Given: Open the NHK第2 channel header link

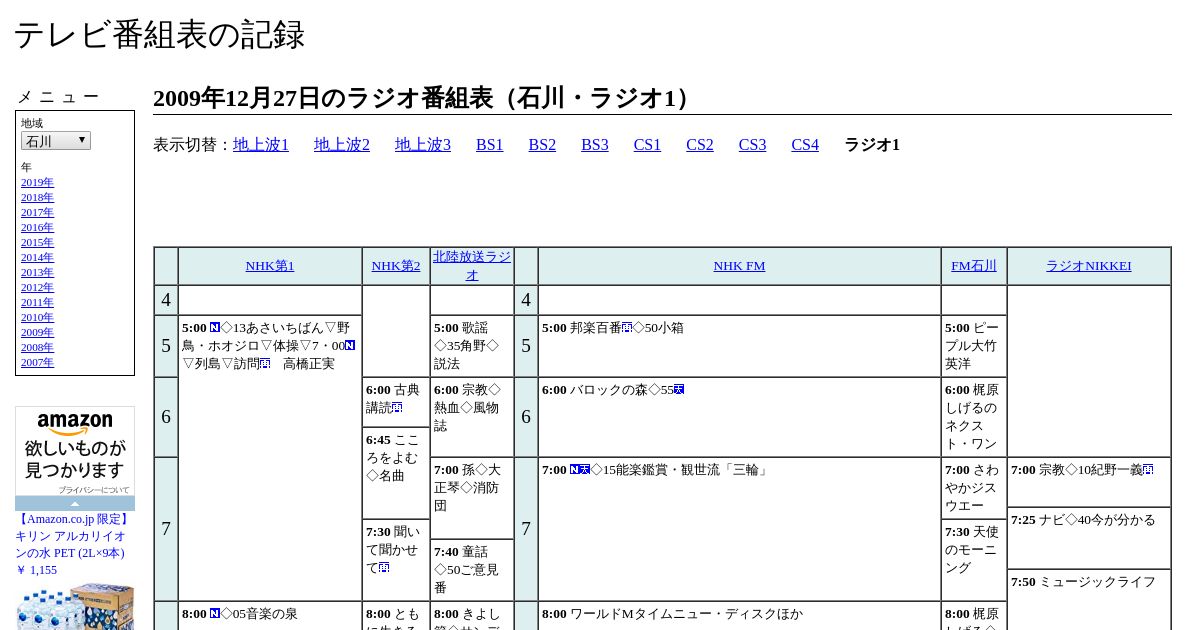Looking at the screenshot, I should coord(396,266).
